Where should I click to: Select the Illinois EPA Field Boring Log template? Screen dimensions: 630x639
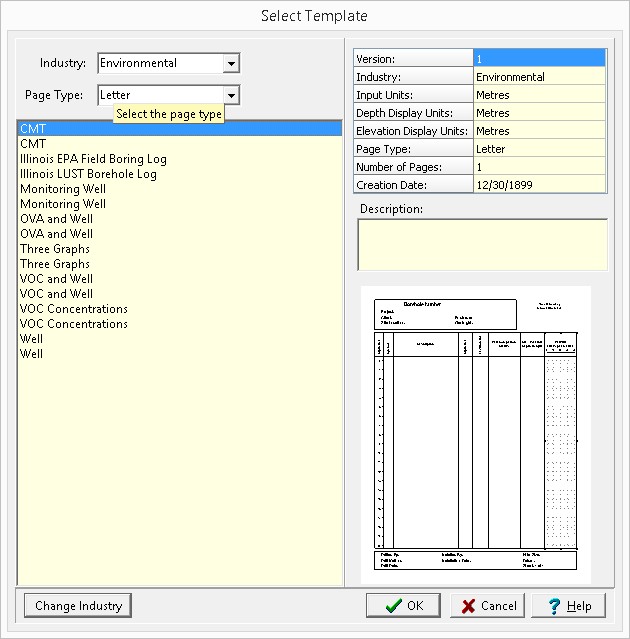tap(93, 159)
